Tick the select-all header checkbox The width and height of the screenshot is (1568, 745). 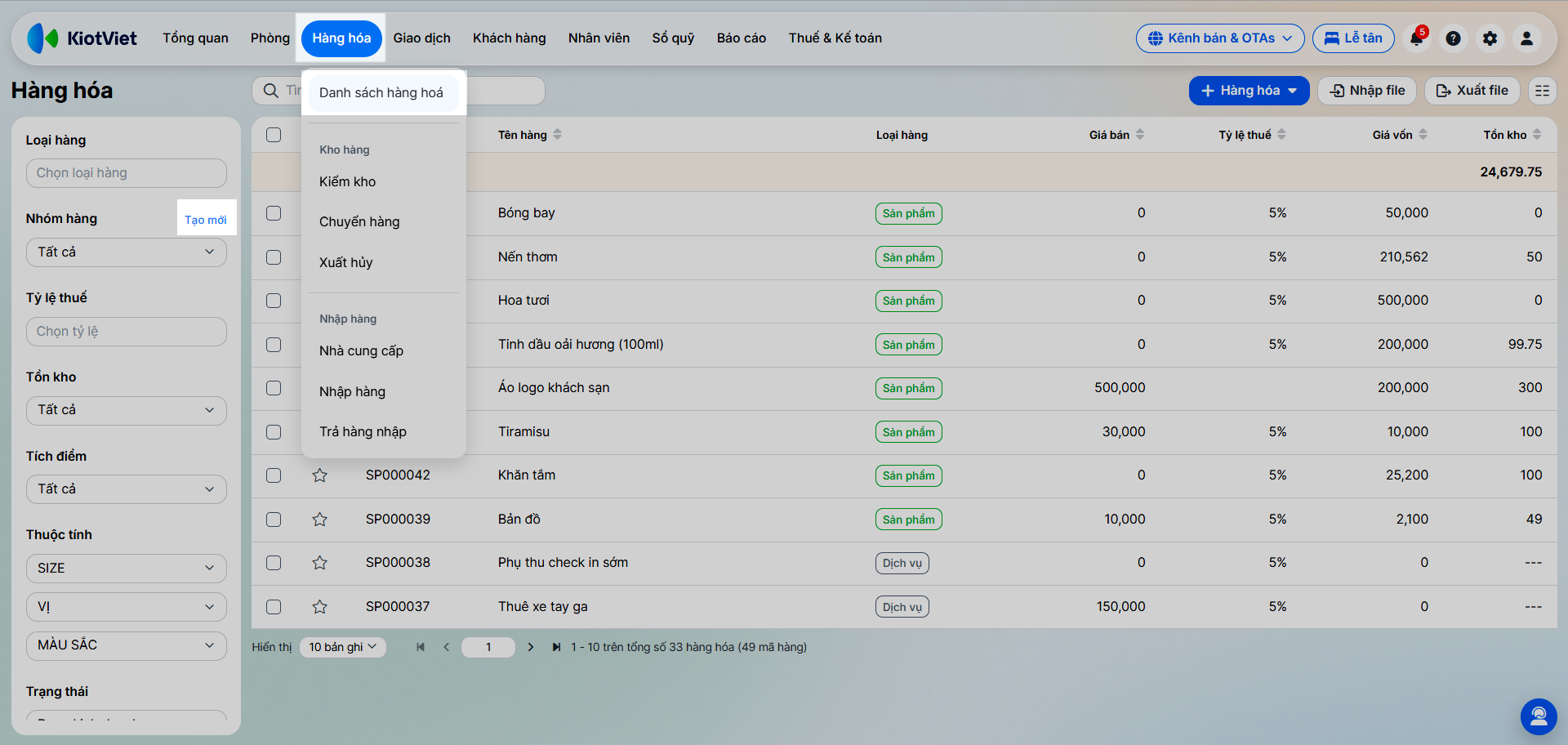click(x=274, y=135)
